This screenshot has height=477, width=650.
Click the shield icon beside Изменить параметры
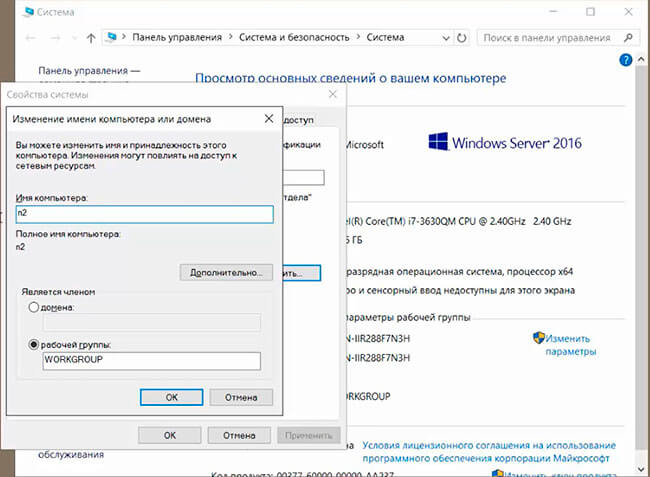(538, 338)
